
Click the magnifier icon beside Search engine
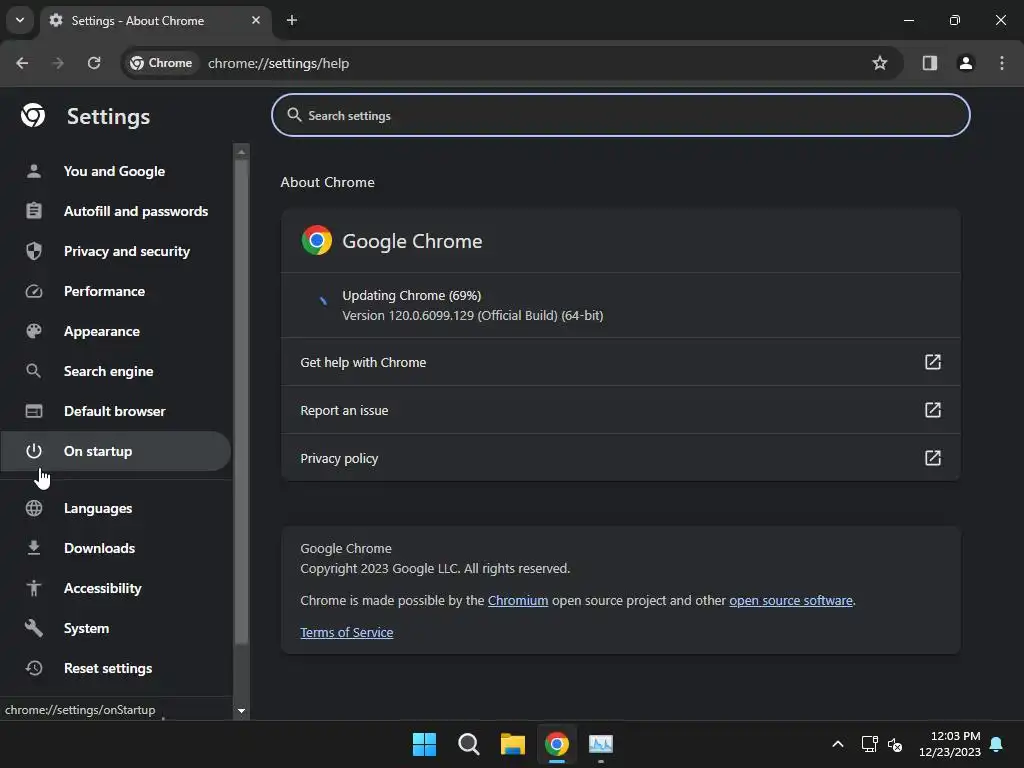[34, 371]
